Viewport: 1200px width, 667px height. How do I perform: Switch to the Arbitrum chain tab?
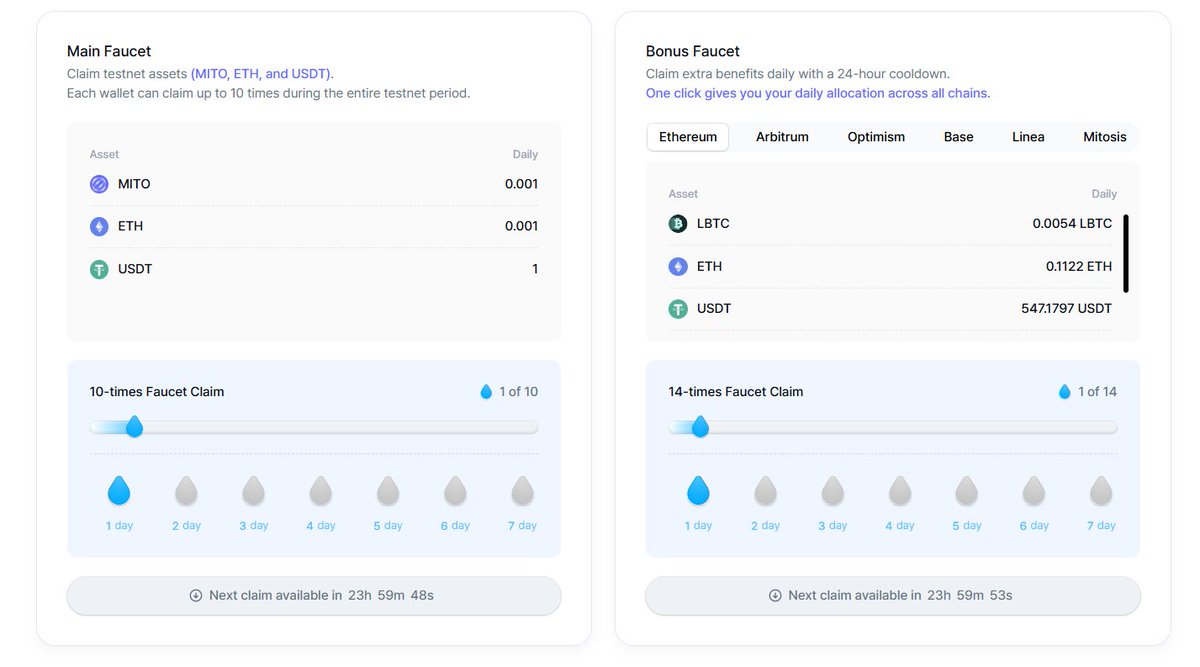782,137
